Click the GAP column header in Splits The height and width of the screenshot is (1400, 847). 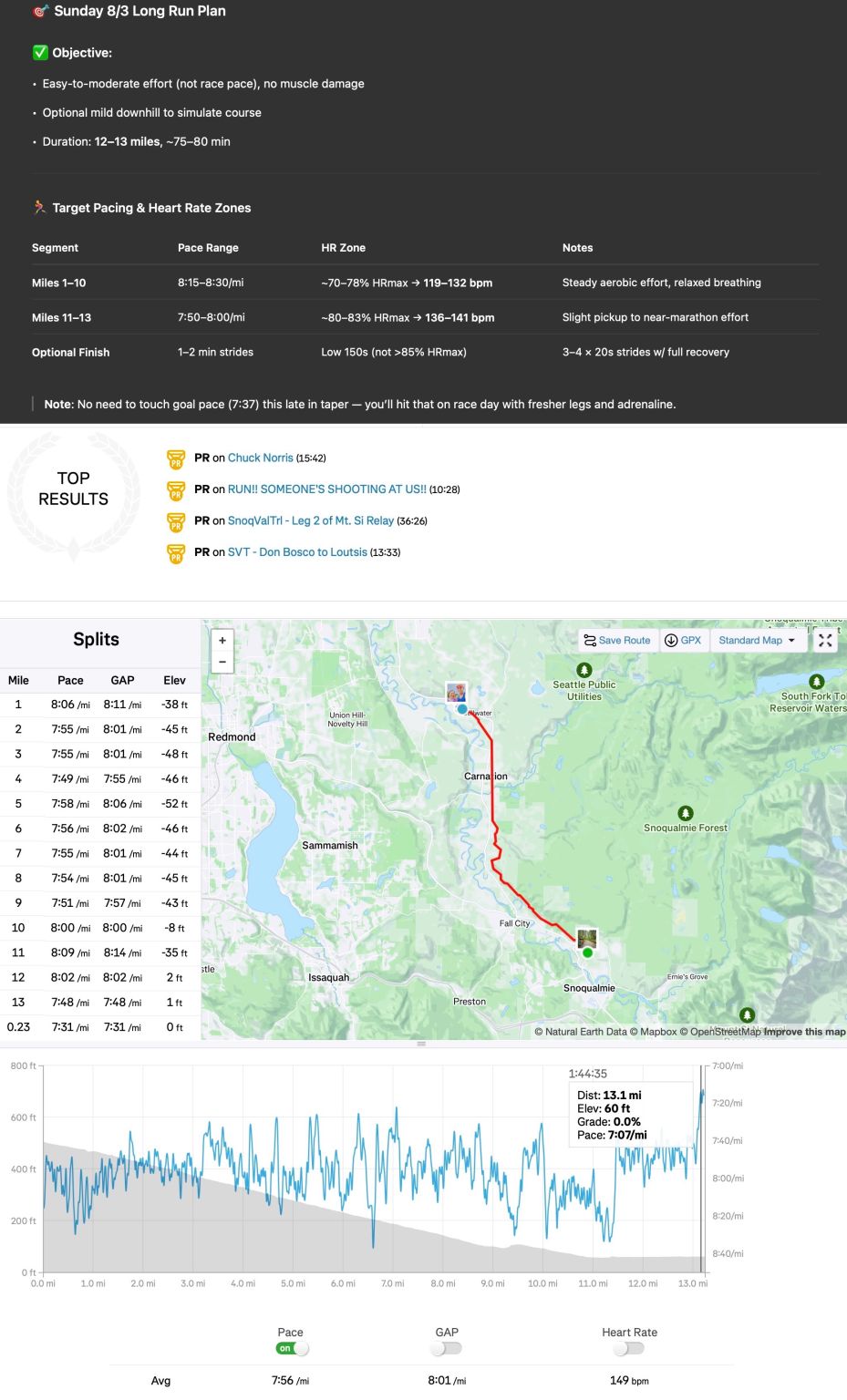[x=122, y=680]
